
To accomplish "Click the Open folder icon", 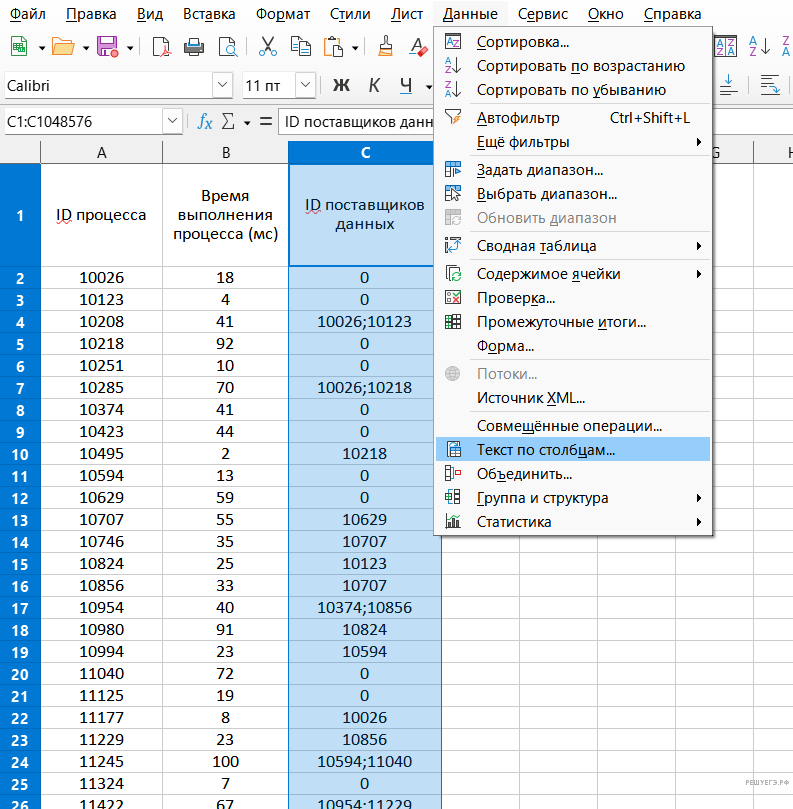I will coord(63,47).
